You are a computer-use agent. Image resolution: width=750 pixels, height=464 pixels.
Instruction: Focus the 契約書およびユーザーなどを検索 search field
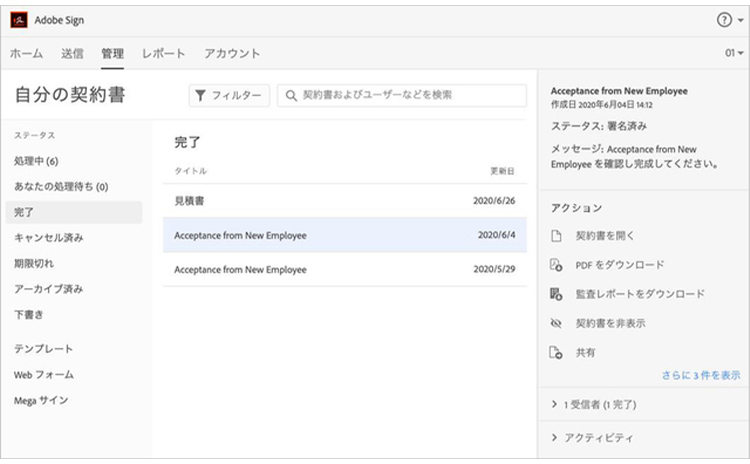coord(402,96)
